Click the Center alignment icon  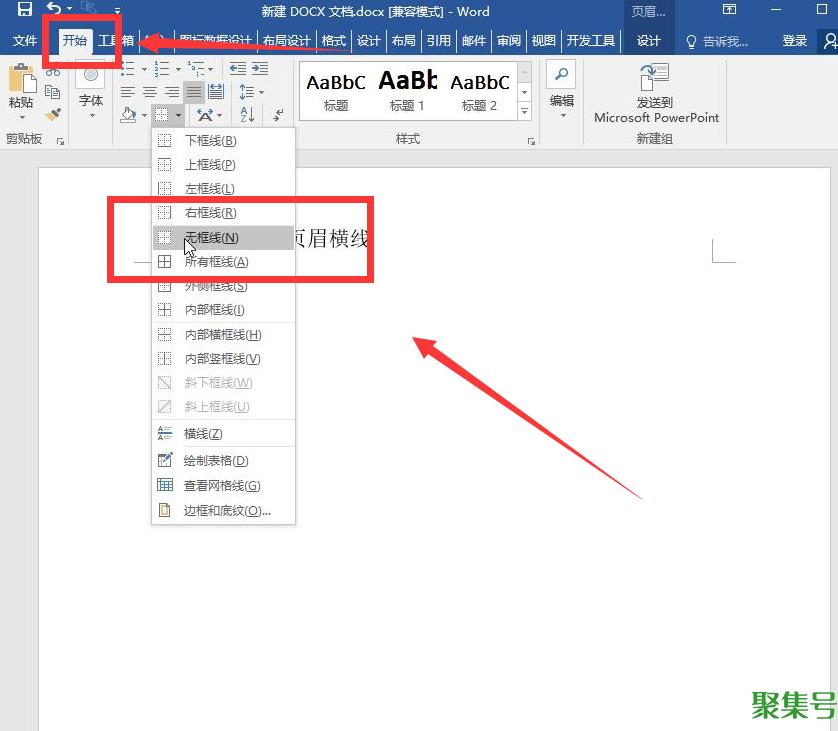150,92
